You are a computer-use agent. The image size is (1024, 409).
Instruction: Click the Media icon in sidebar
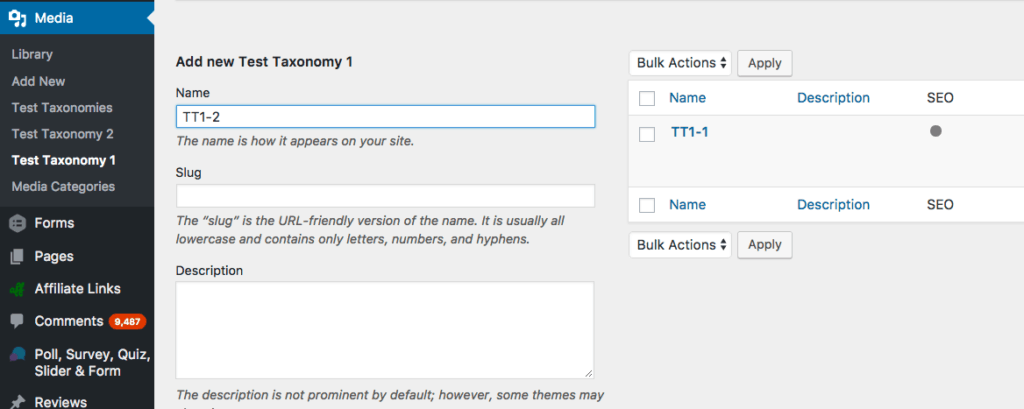(x=17, y=18)
